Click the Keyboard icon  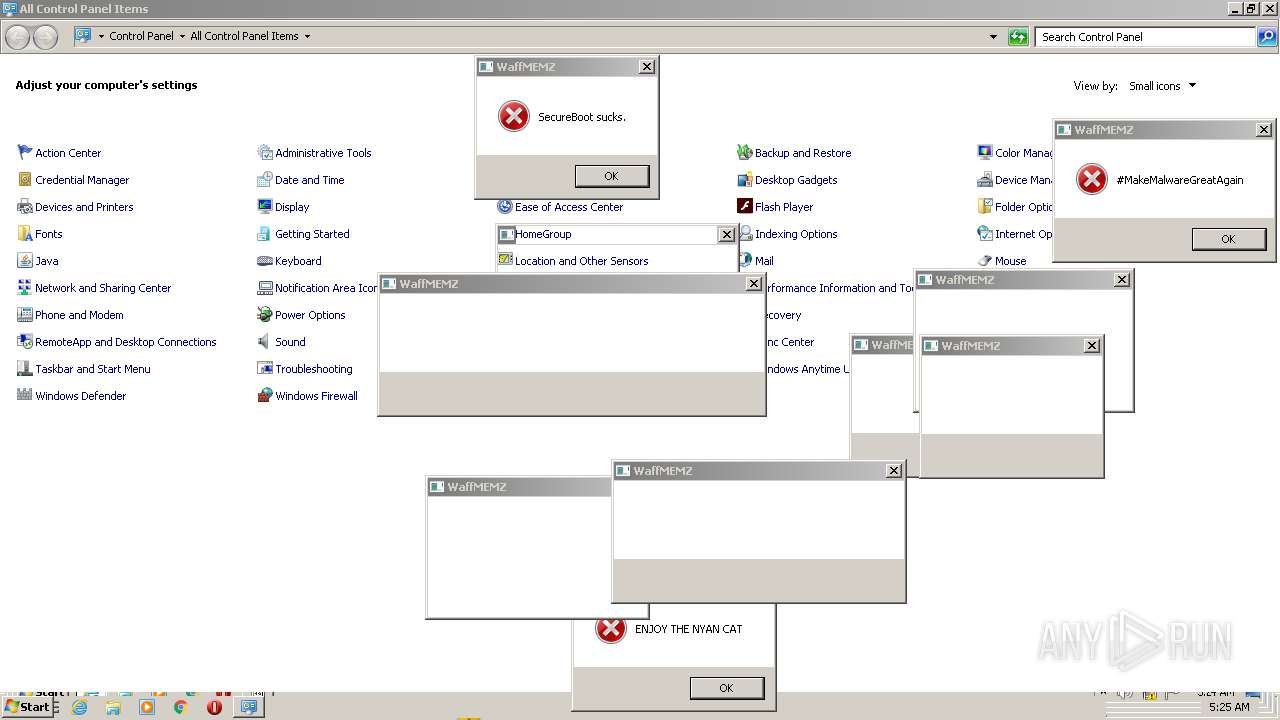point(265,261)
